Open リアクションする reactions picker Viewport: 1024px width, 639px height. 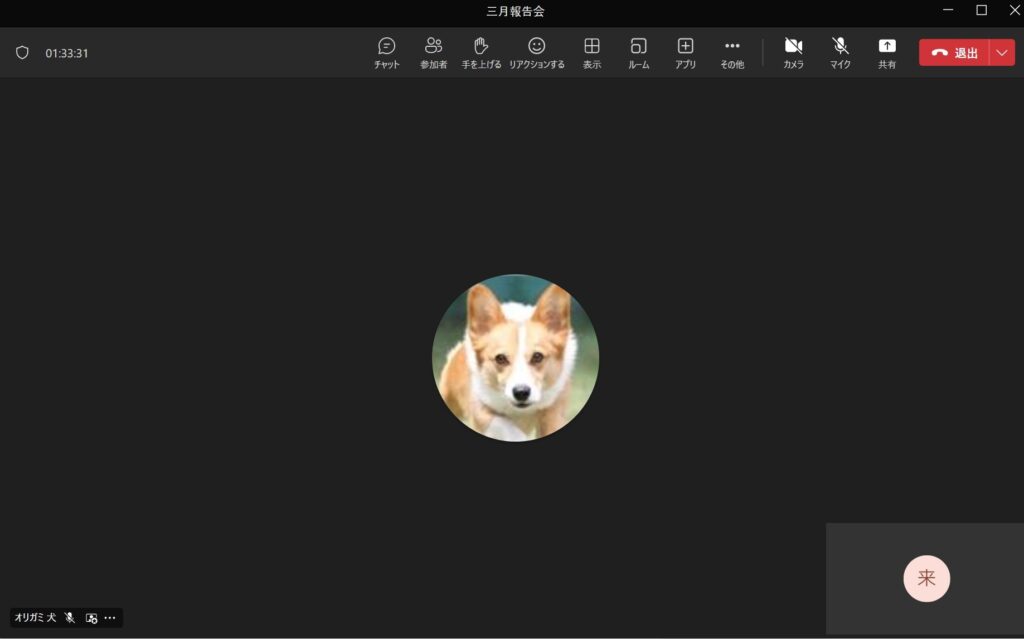pyautogui.click(x=536, y=52)
